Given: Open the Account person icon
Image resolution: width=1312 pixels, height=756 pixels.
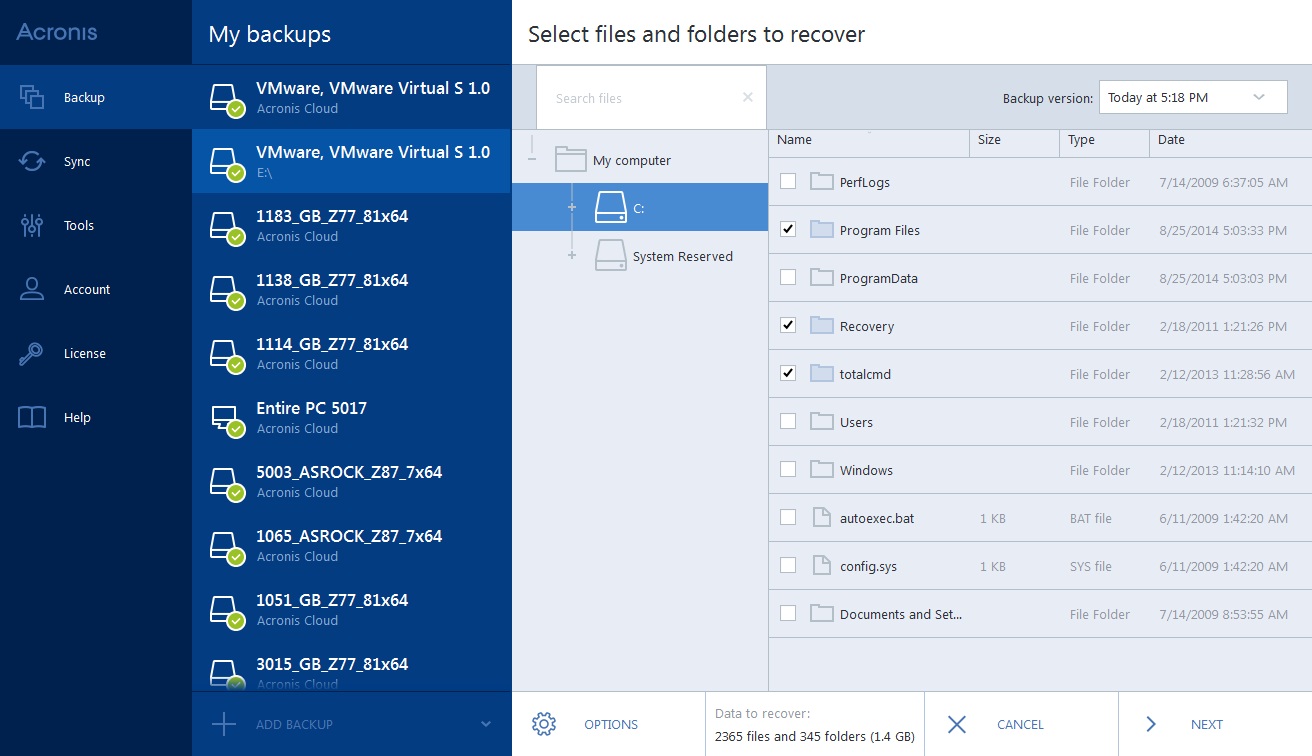Looking at the screenshot, I should point(32,289).
